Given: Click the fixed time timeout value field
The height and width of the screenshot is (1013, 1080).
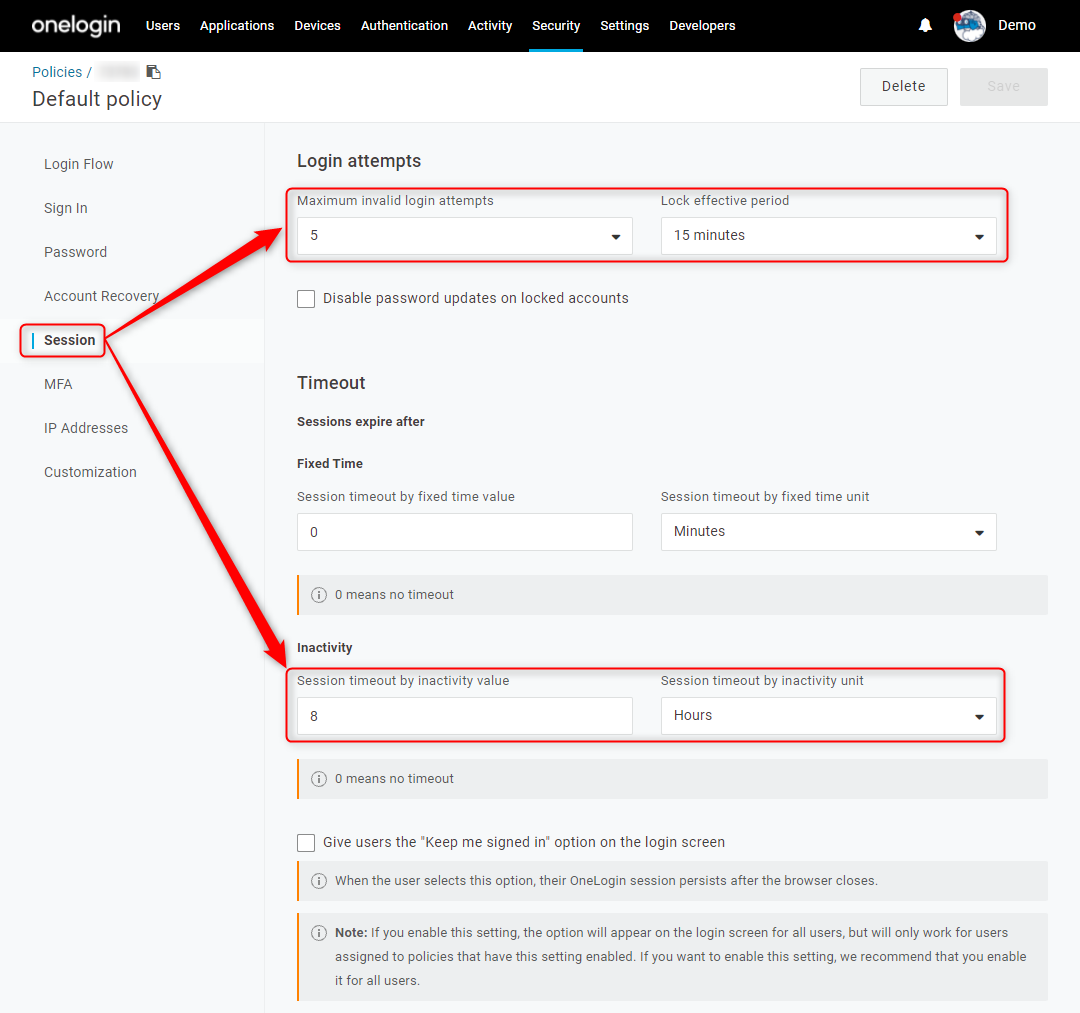Looking at the screenshot, I should click(465, 532).
